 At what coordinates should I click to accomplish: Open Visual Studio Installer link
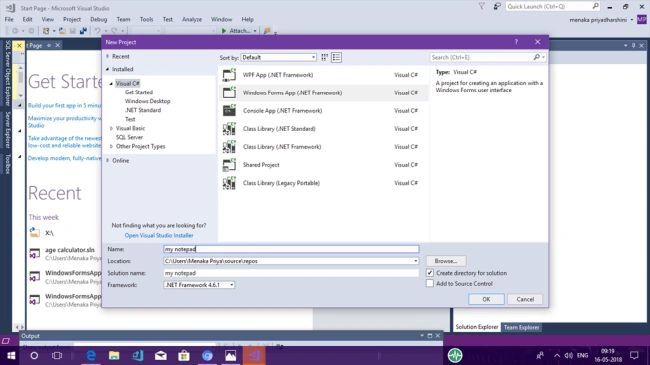click(159, 235)
